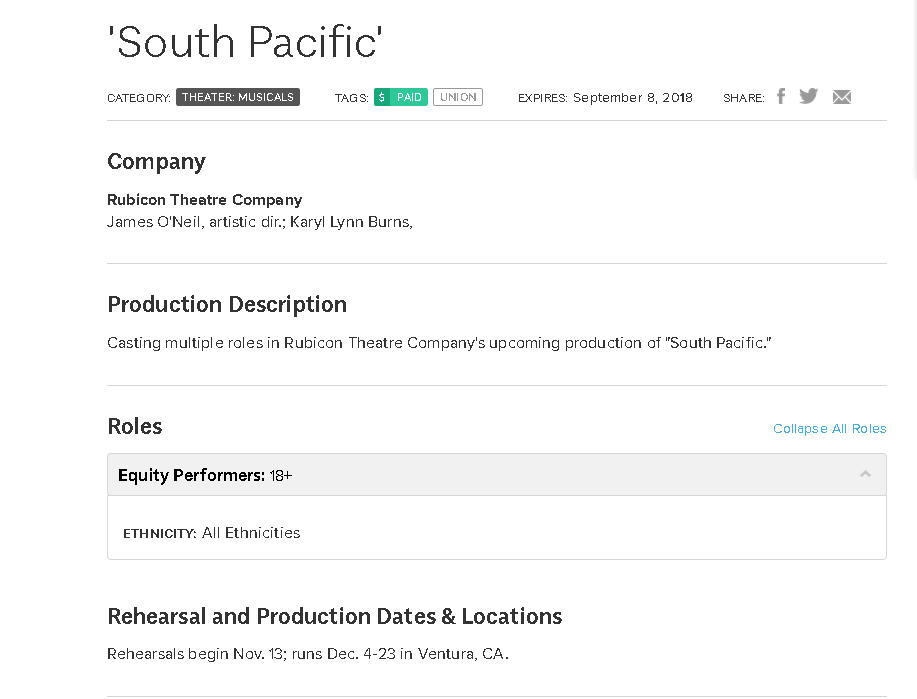Click the dollar sign icon in PAID tag
This screenshot has height=699, width=917.
click(x=381, y=97)
